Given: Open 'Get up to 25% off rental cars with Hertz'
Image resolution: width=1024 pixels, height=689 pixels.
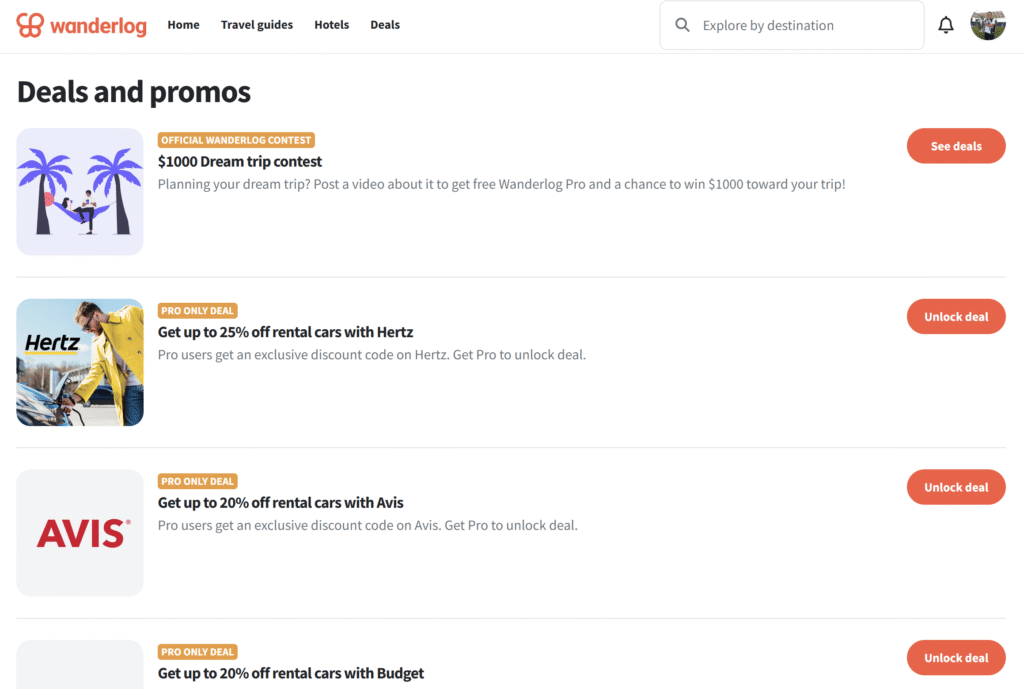Looking at the screenshot, I should (285, 332).
